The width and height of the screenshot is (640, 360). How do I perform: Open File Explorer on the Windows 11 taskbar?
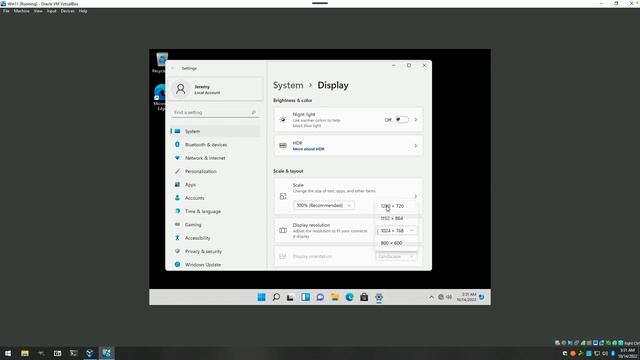[335, 297]
